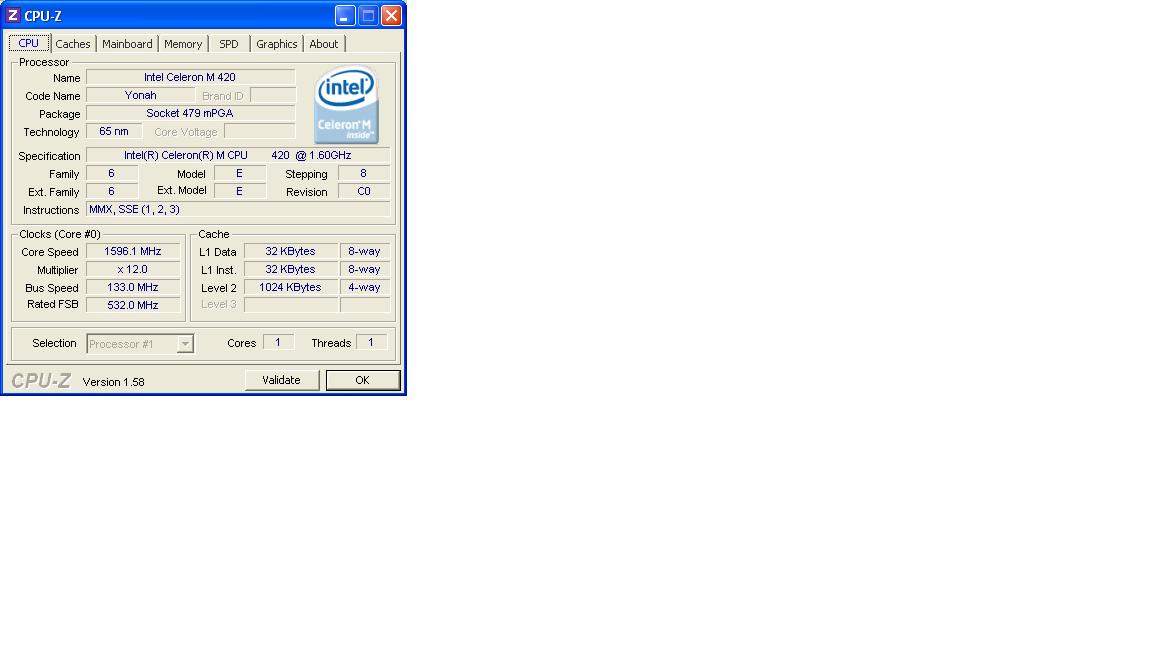1155x672 pixels.
Task: Click the Version 1.58 text
Action: pos(113,382)
